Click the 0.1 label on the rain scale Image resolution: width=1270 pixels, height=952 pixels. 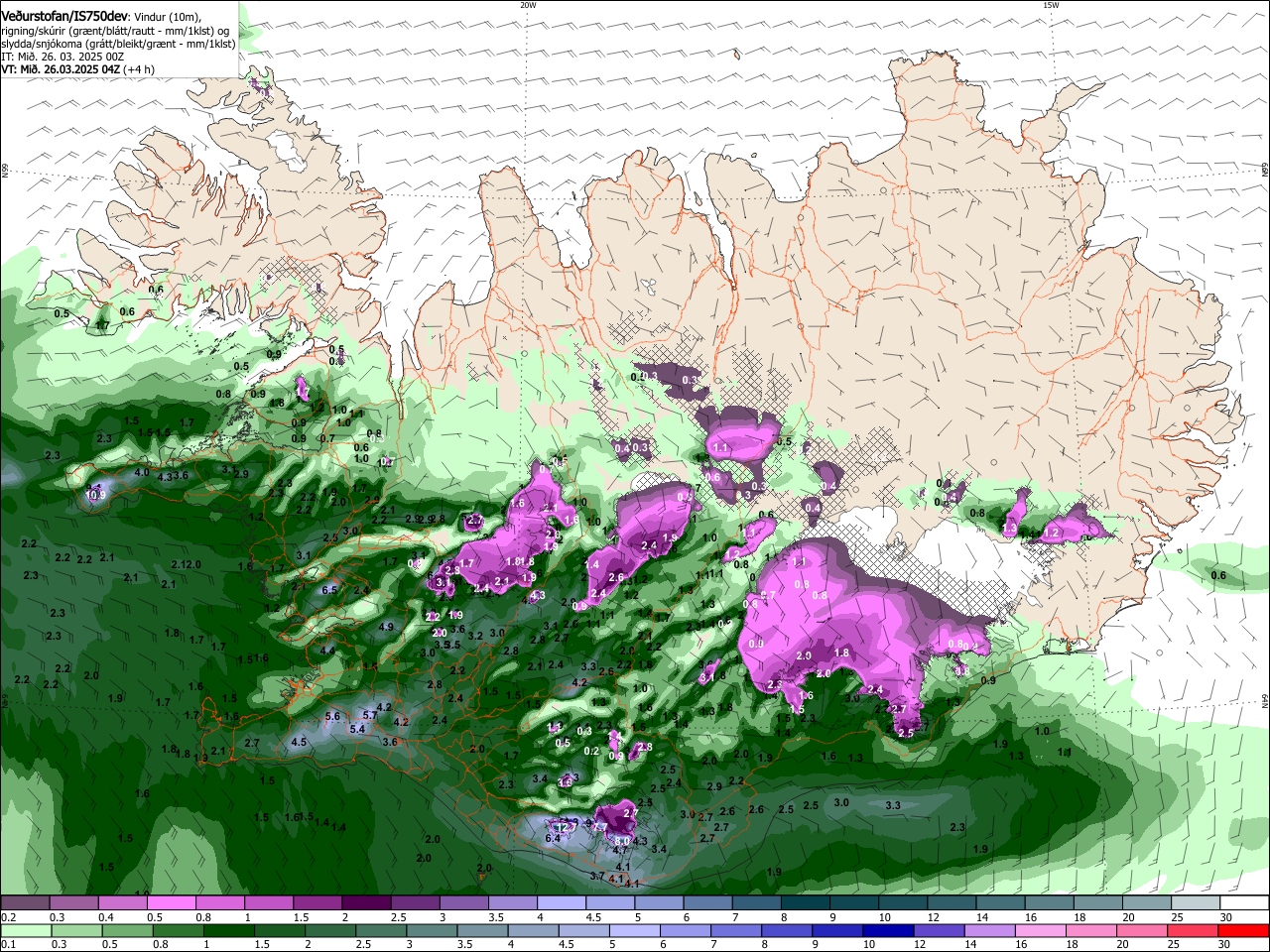[8, 945]
